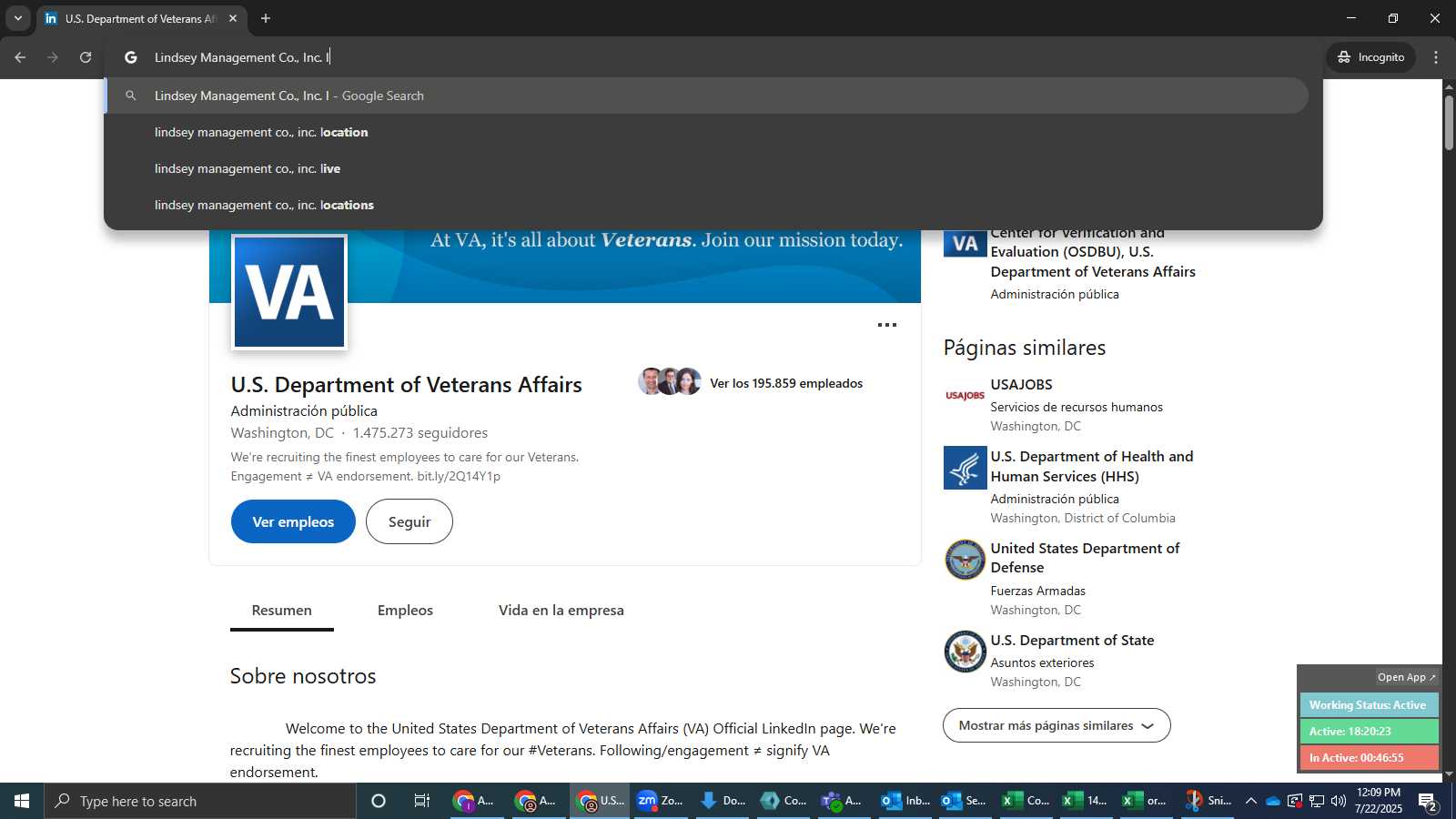The width and height of the screenshot is (1456, 819).
Task: Open the Snipping Tool taskbar icon
Action: 1208,801
